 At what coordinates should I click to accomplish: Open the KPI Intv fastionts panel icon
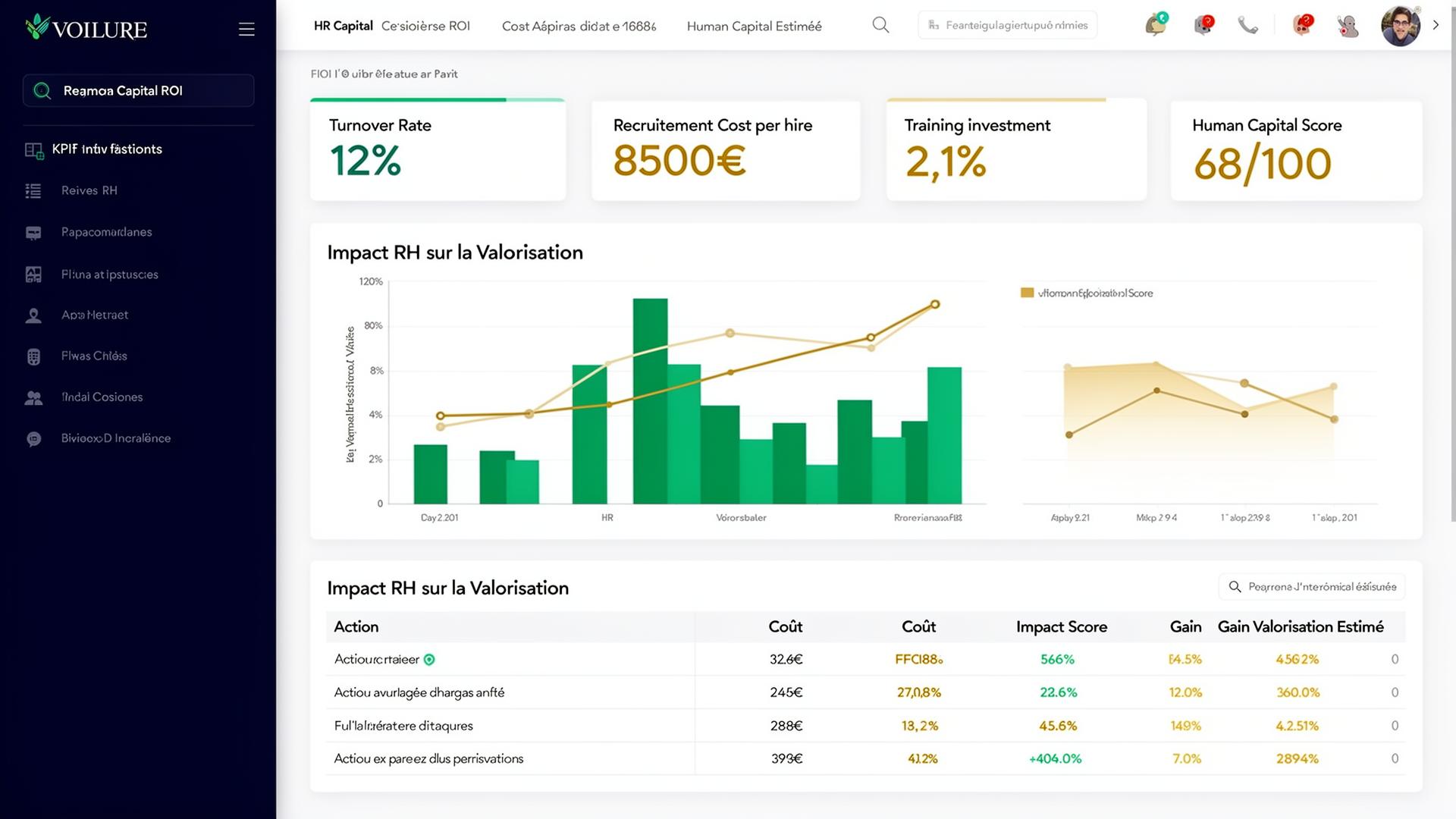click(33, 149)
